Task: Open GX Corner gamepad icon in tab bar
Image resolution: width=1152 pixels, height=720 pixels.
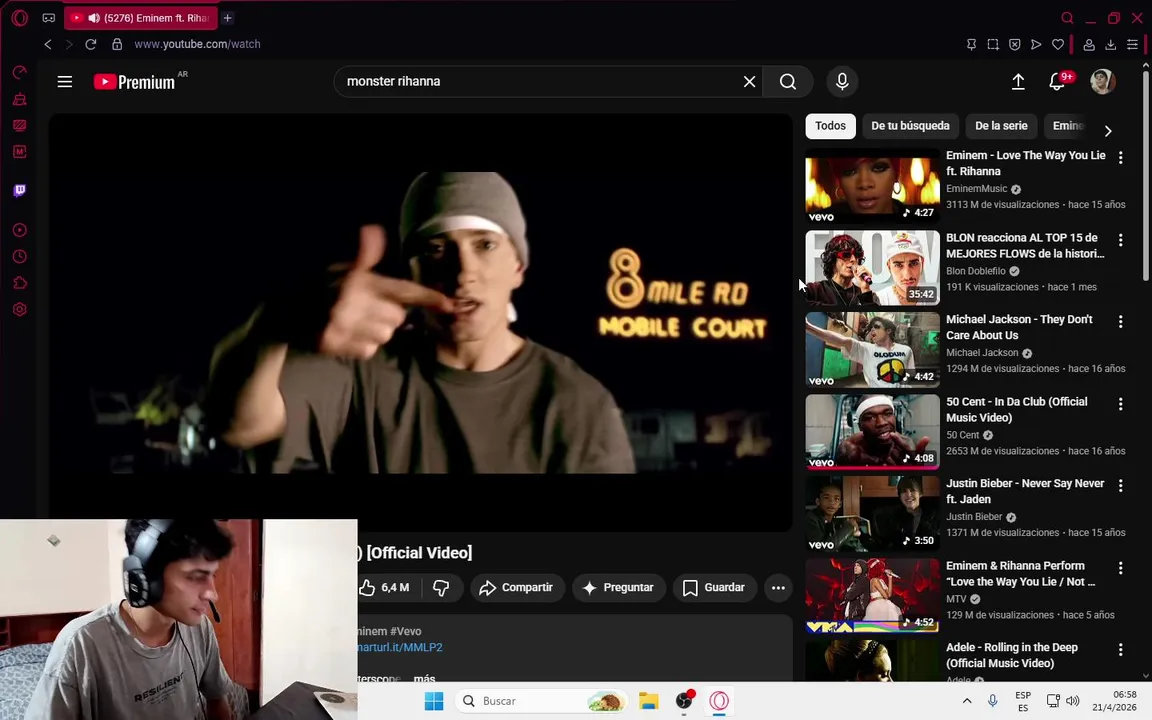Action: [x=48, y=18]
